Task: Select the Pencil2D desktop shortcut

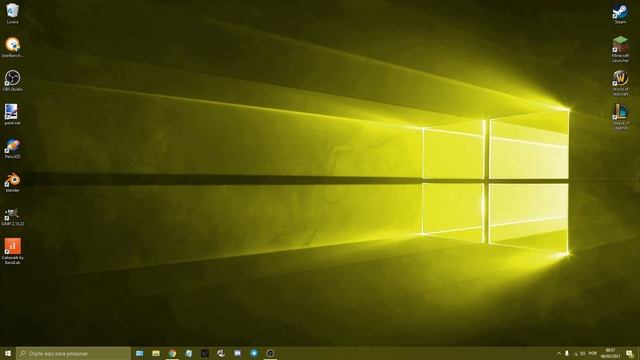Action: point(12,148)
